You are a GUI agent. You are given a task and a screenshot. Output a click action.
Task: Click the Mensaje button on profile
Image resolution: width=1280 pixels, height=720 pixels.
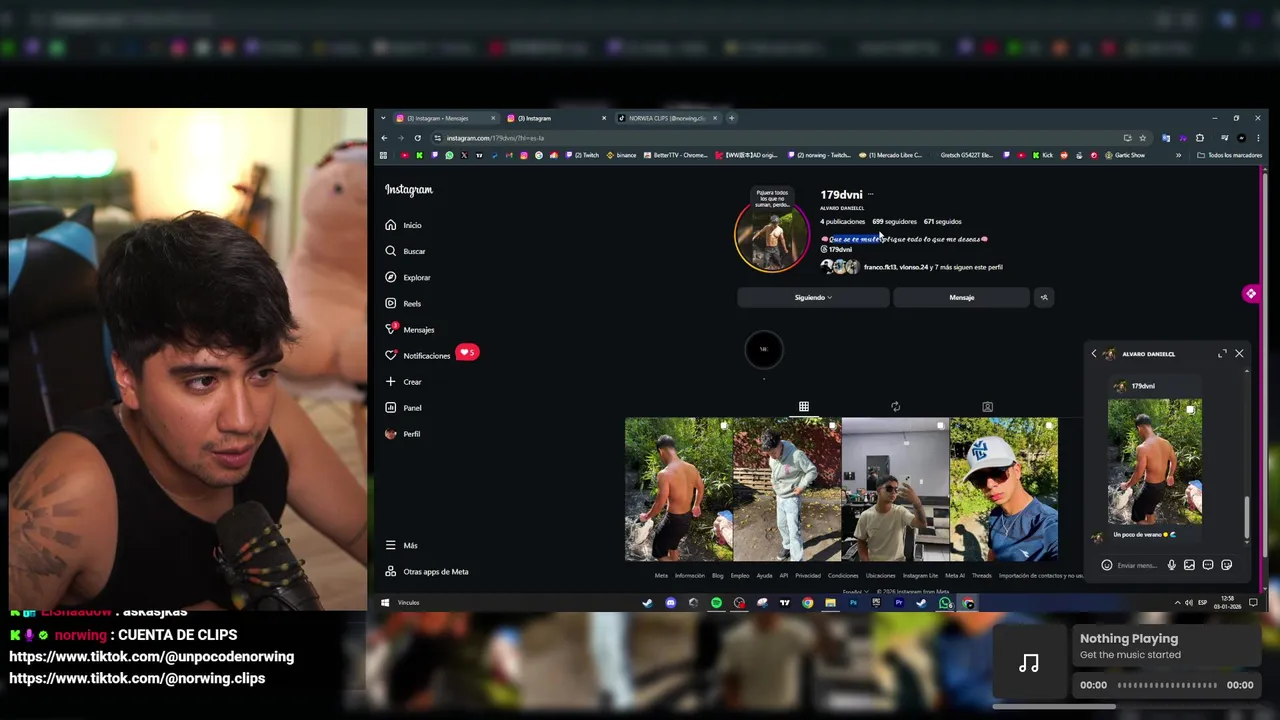pos(961,297)
